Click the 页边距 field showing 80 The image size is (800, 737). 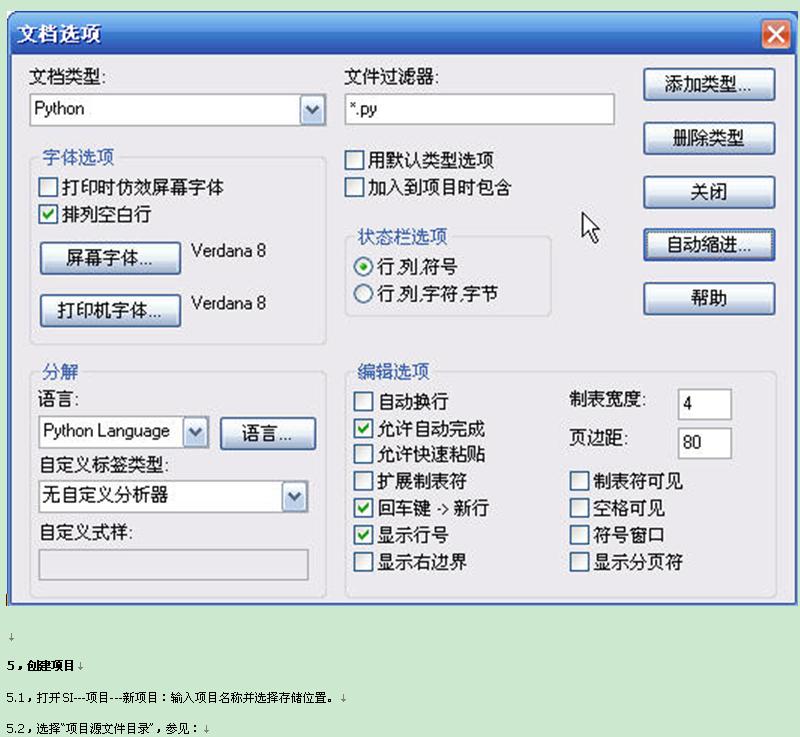[705, 443]
